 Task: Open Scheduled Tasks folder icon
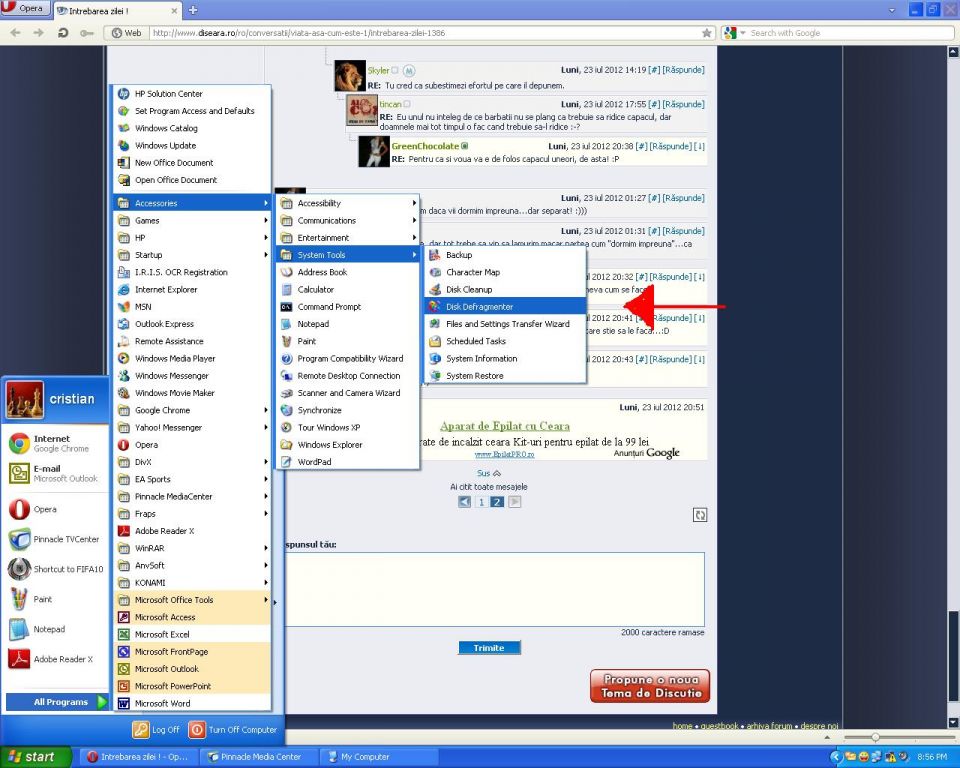(x=435, y=341)
